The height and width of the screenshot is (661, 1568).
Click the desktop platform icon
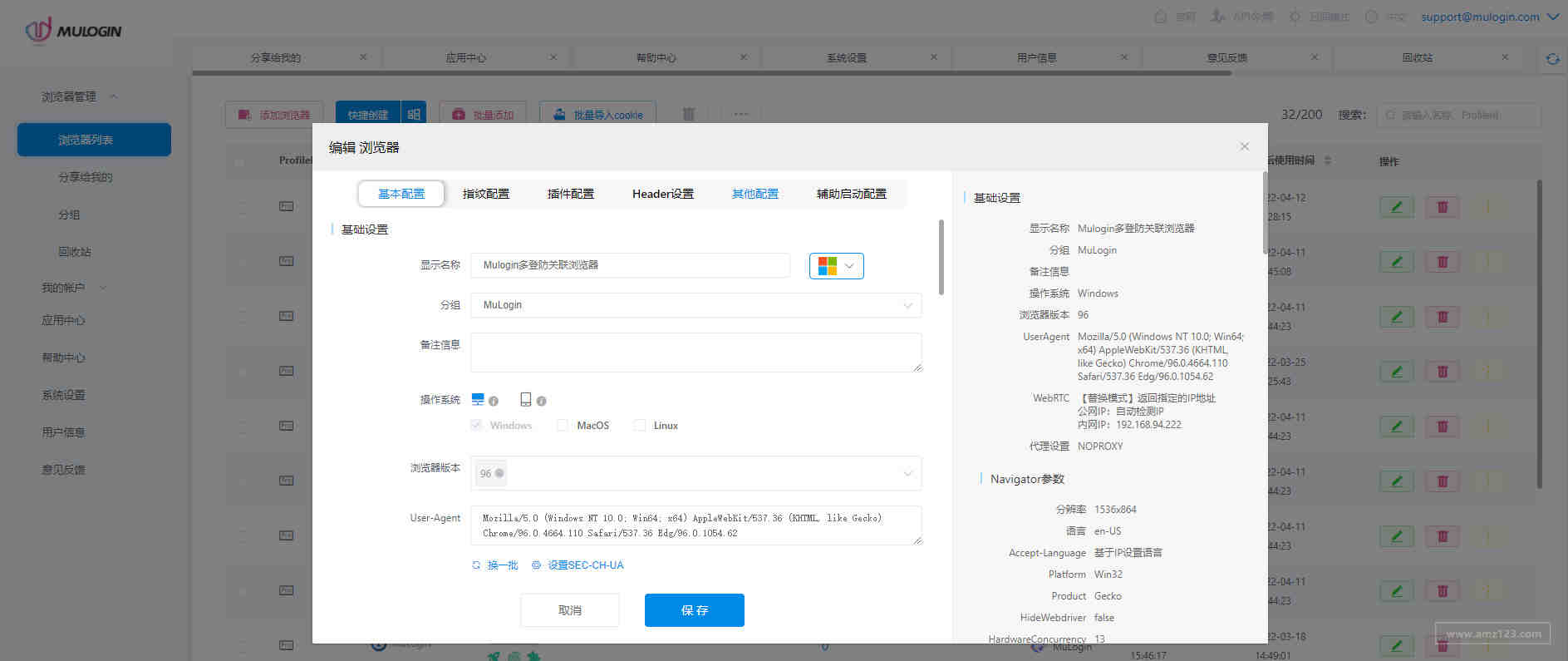(478, 400)
